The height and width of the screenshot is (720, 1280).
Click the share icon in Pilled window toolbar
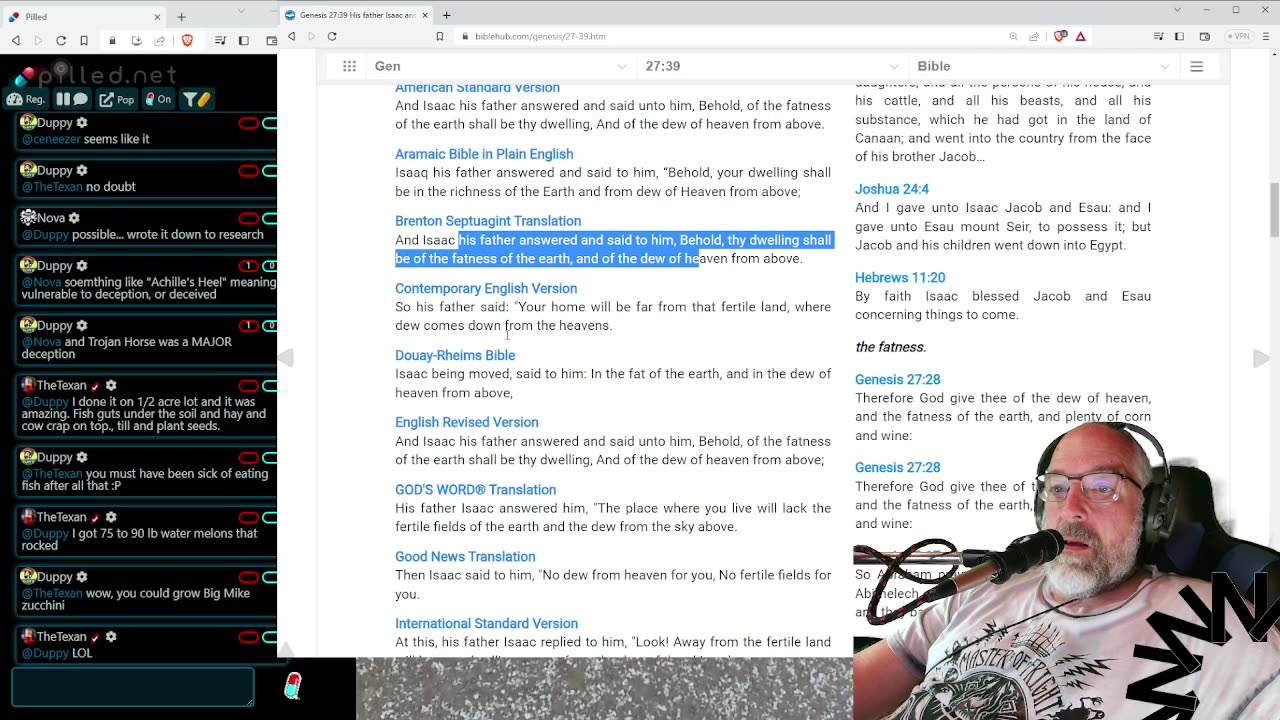pyautogui.click(x=159, y=40)
